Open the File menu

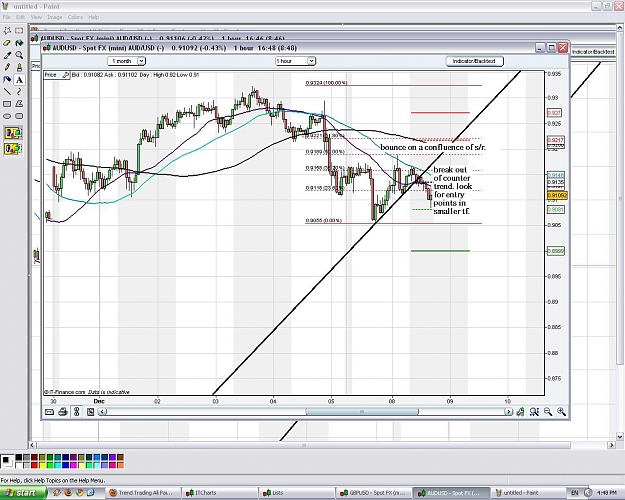(6, 17)
